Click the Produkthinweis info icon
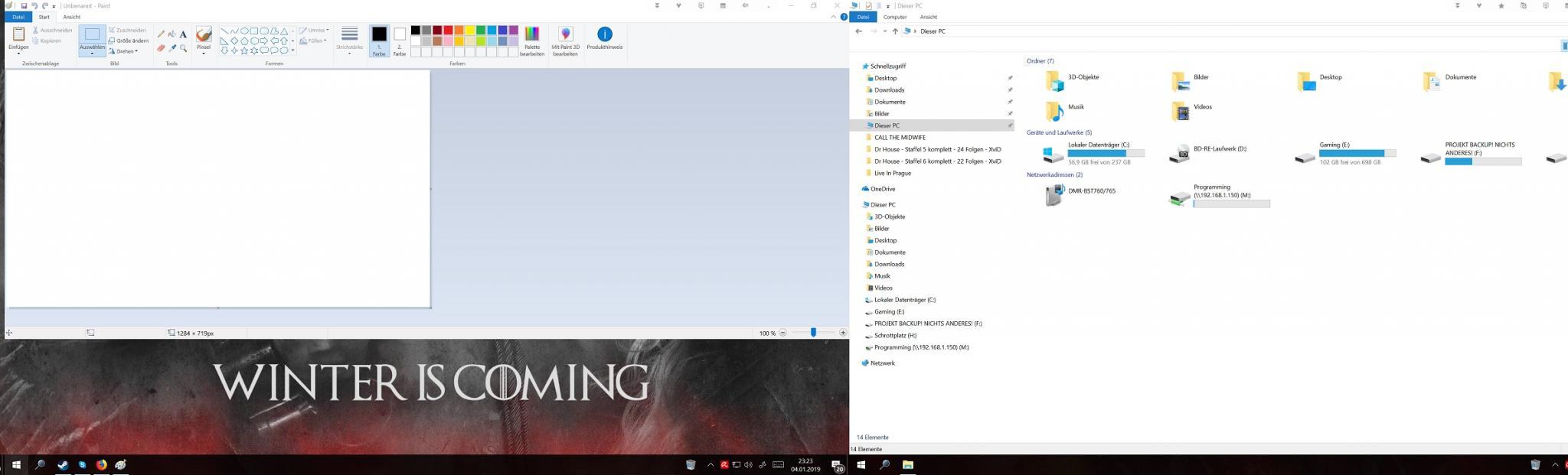 [x=605, y=34]
